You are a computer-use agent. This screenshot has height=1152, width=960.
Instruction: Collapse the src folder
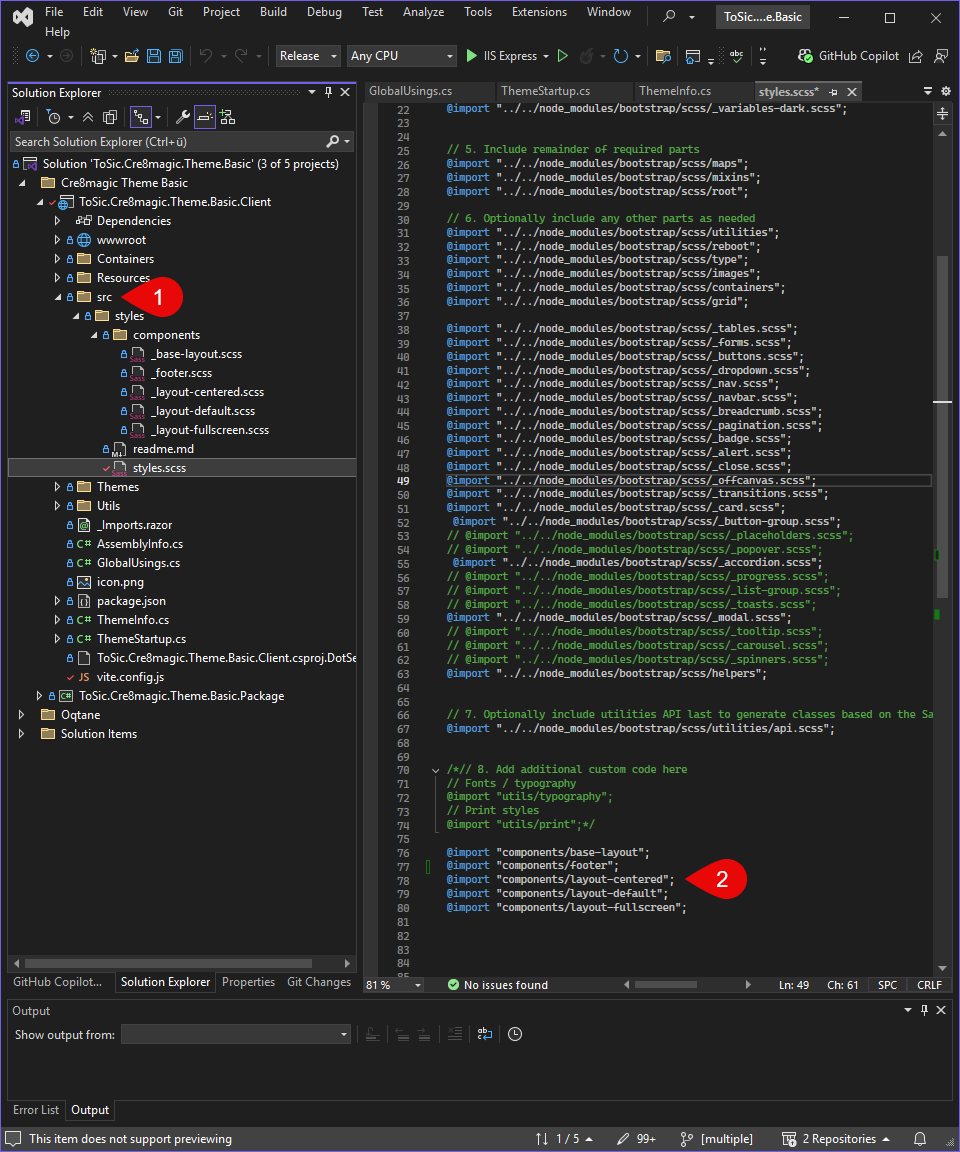57,297
